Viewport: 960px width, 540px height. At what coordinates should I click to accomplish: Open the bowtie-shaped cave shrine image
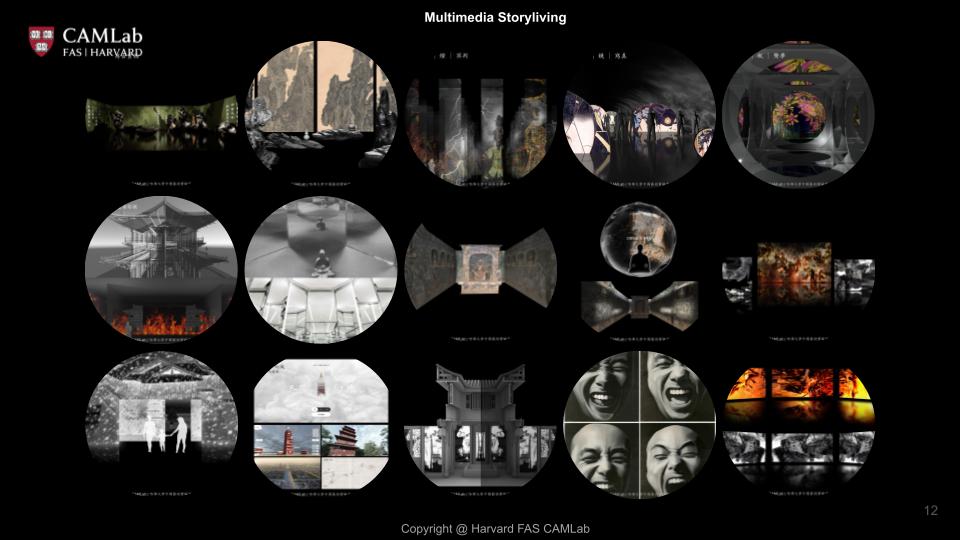481,265
